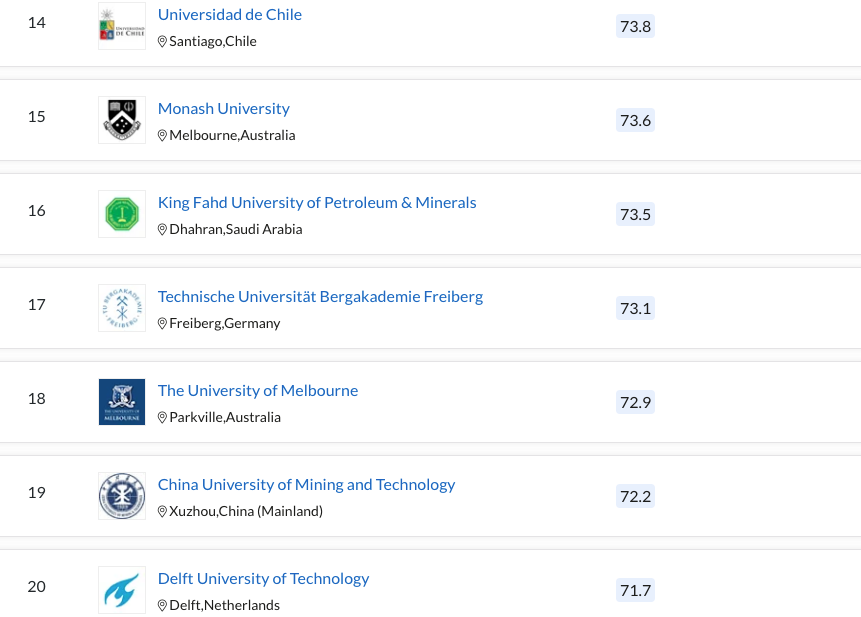Screen dimensions: 861x617
Task: Click the Delft University flame logo
Action: click(x=122, y=590)
